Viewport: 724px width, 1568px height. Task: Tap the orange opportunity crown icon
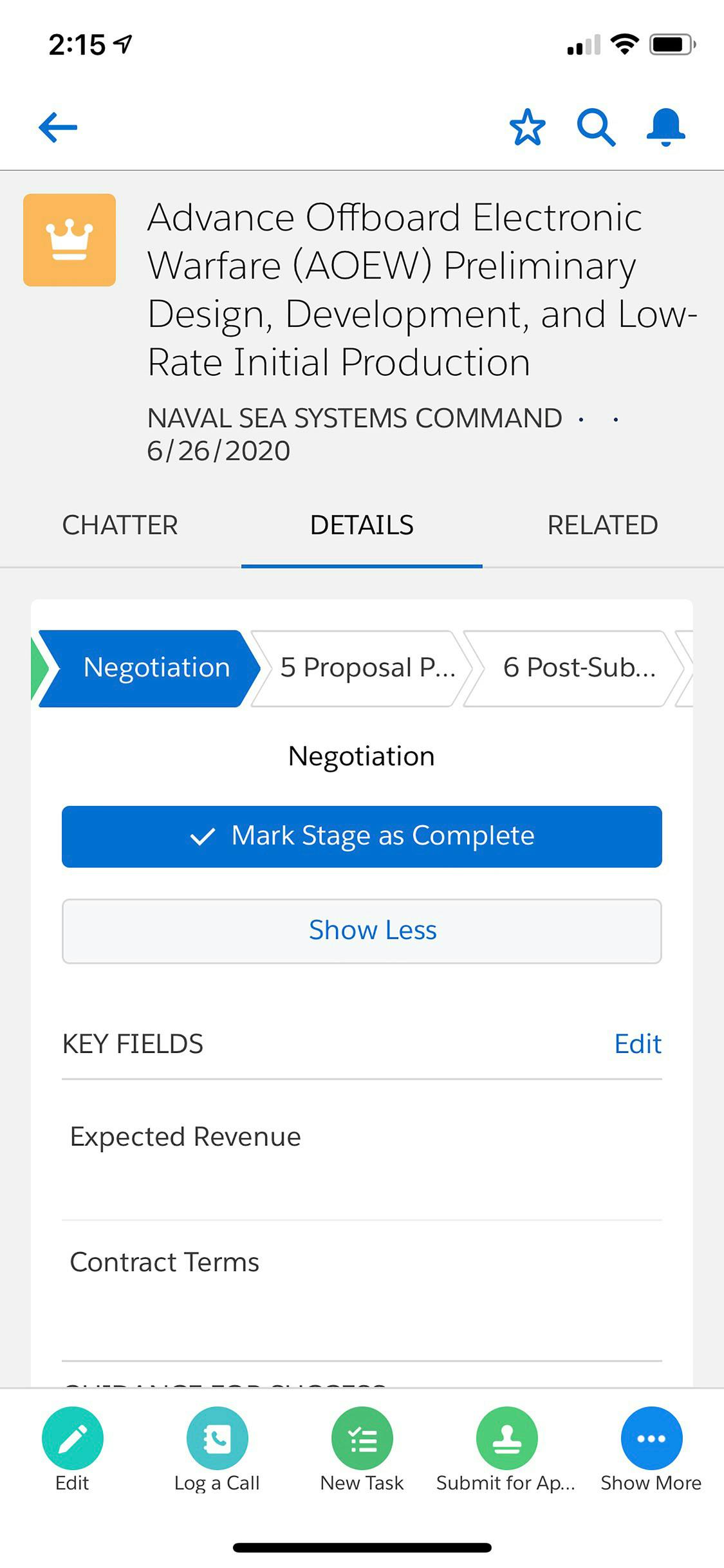(x=70, y=239)
